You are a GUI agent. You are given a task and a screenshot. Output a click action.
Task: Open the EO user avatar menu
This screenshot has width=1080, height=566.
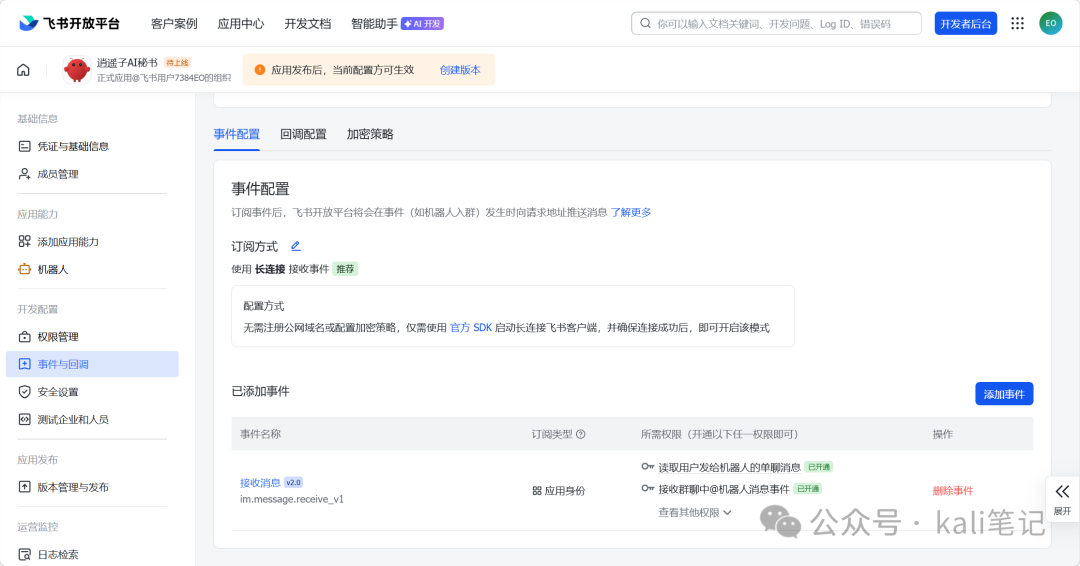click(x=1050, y=23)
